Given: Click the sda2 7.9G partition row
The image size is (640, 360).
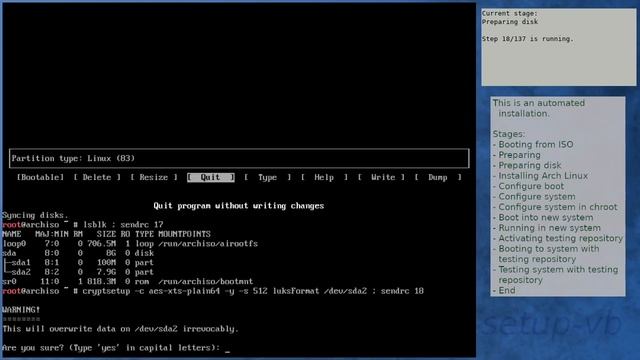Looking at the screenshot, I should point(78,272).
